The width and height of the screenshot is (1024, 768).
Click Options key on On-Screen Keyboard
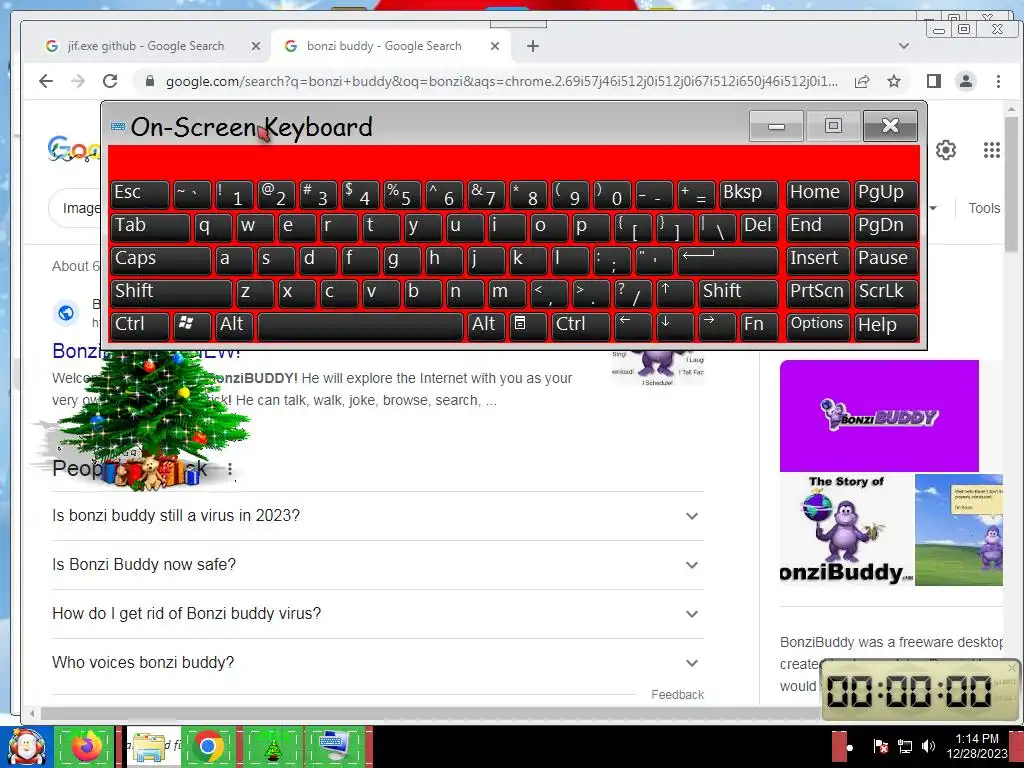[x=818, y=325]
